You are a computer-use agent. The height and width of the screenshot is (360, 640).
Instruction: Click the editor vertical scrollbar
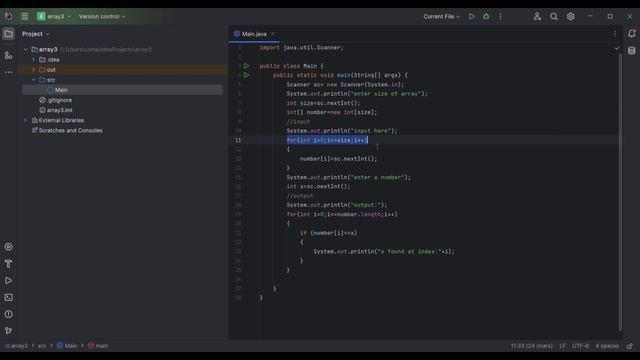(x=620, y=192)
